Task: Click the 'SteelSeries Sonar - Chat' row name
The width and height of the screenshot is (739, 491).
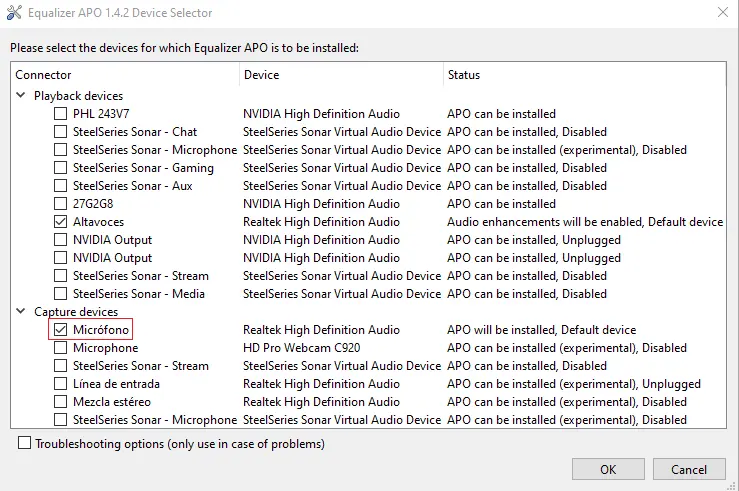Action: click(135, 131)
